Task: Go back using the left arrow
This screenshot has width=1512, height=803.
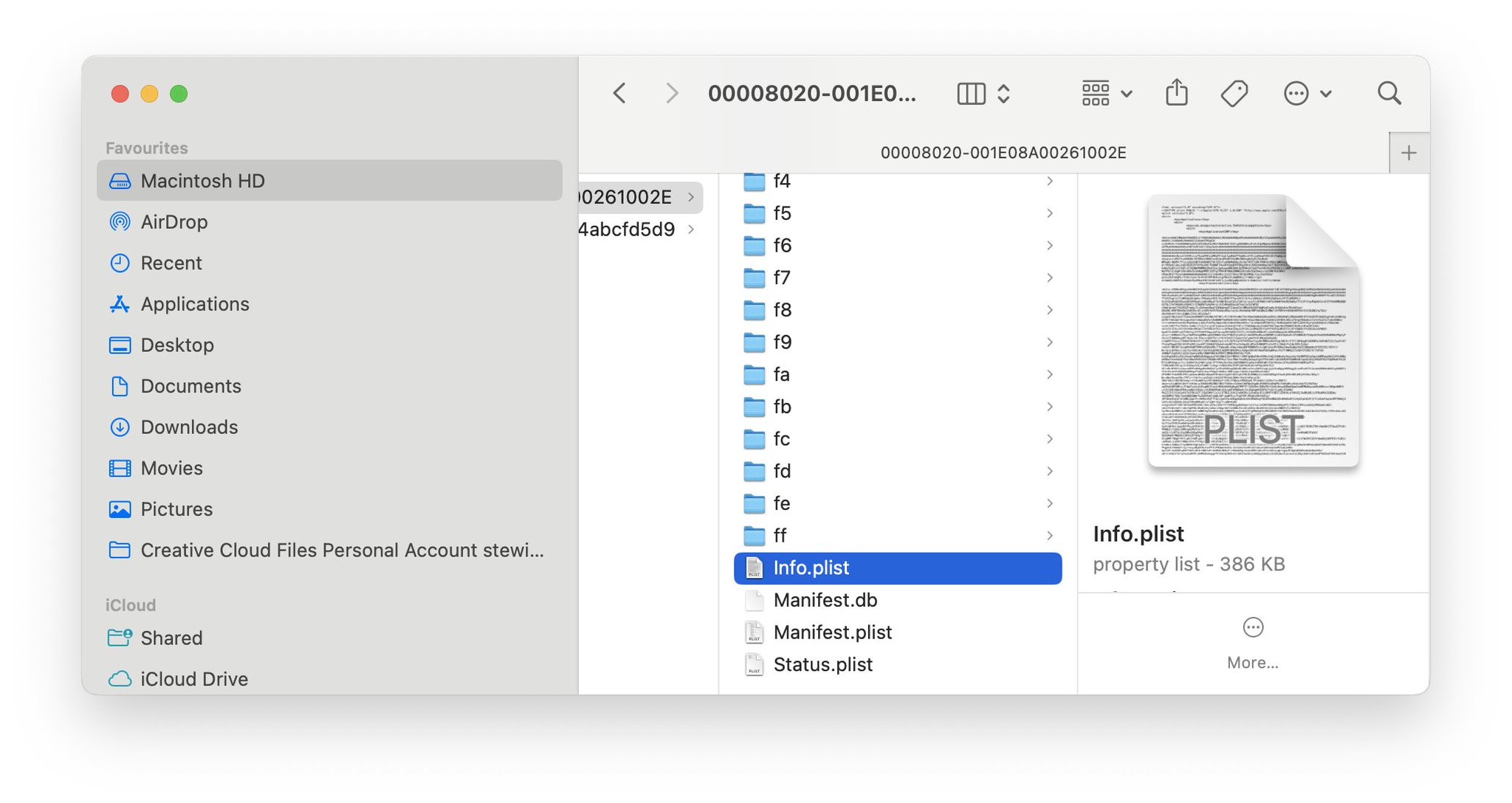Action: pyautogui.click(x=620, y=93)
